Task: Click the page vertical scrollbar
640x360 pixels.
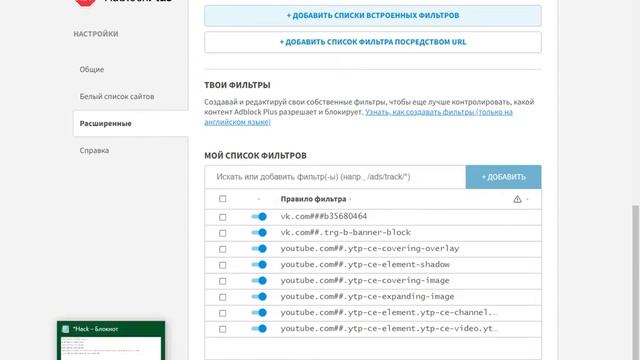Action: pyautogui.click(x=635, y=282)
